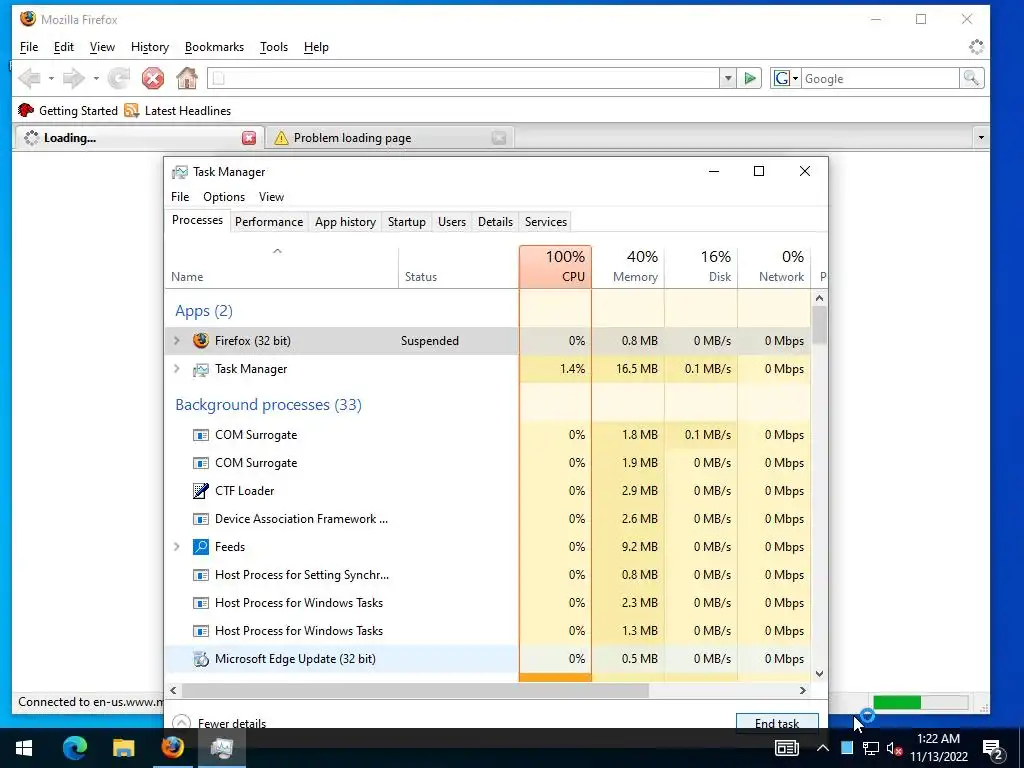Open Microsoft Edge from the taskbar
Image resolution: width=1024 pixels, height=768 pixels.
pos(74,748)
